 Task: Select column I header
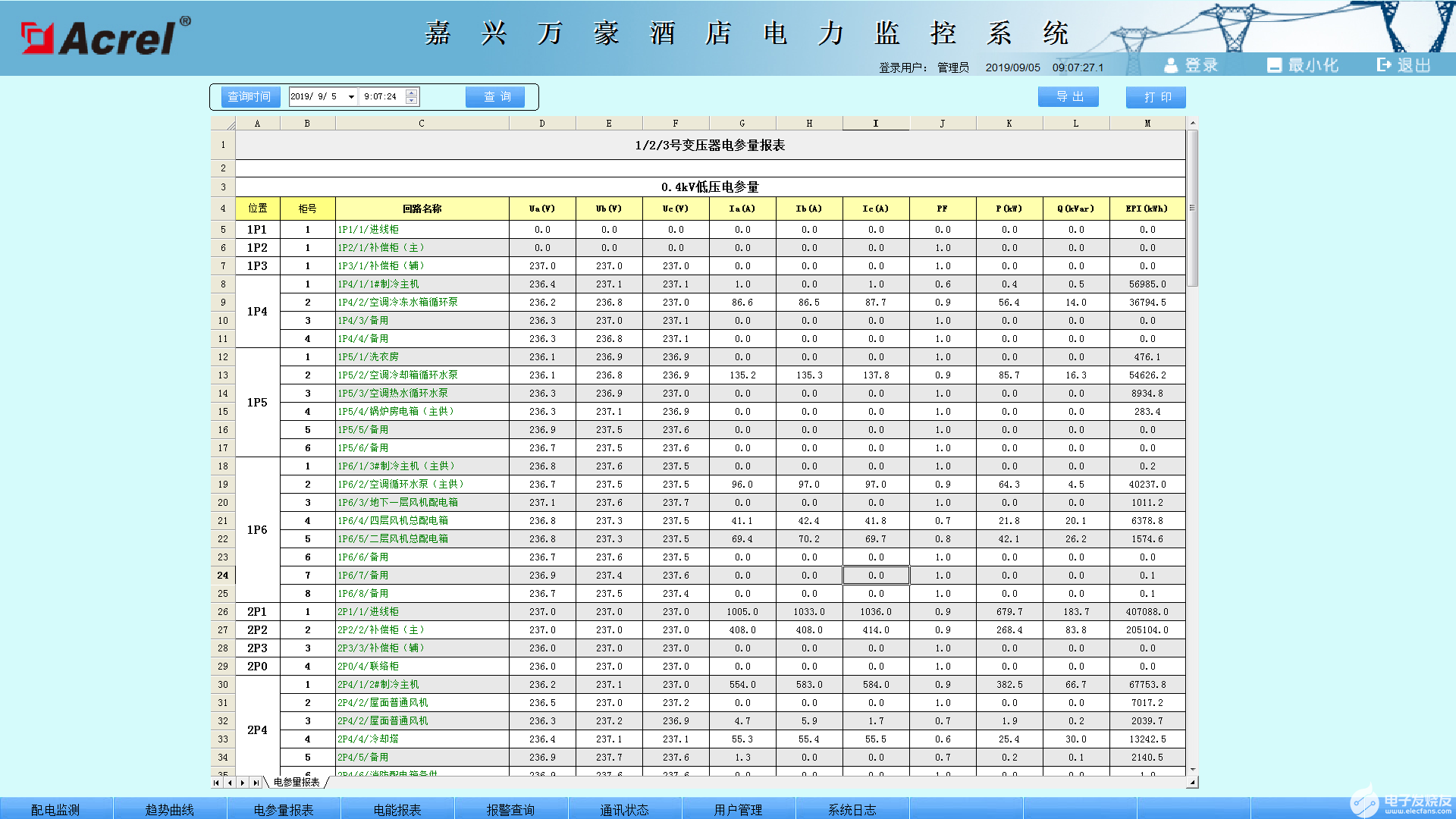(876, 124)
